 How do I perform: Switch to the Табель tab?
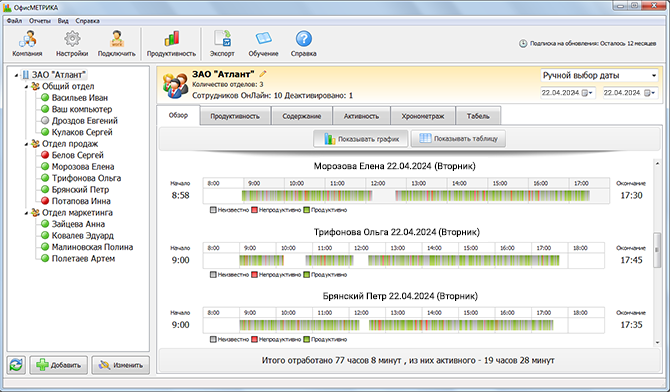pos(478,116)
